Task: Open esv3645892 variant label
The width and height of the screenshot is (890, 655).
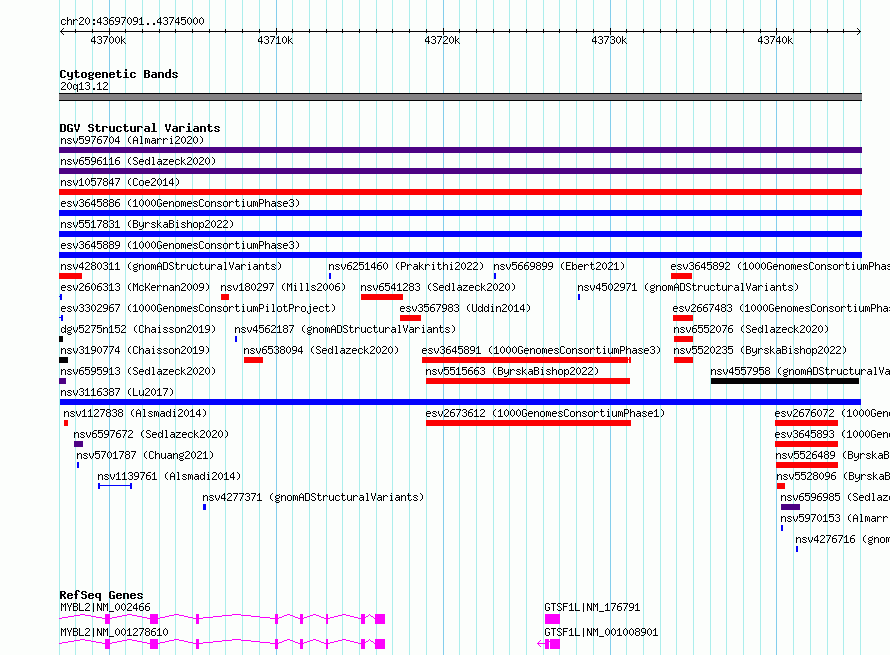Action: point(780,266)
